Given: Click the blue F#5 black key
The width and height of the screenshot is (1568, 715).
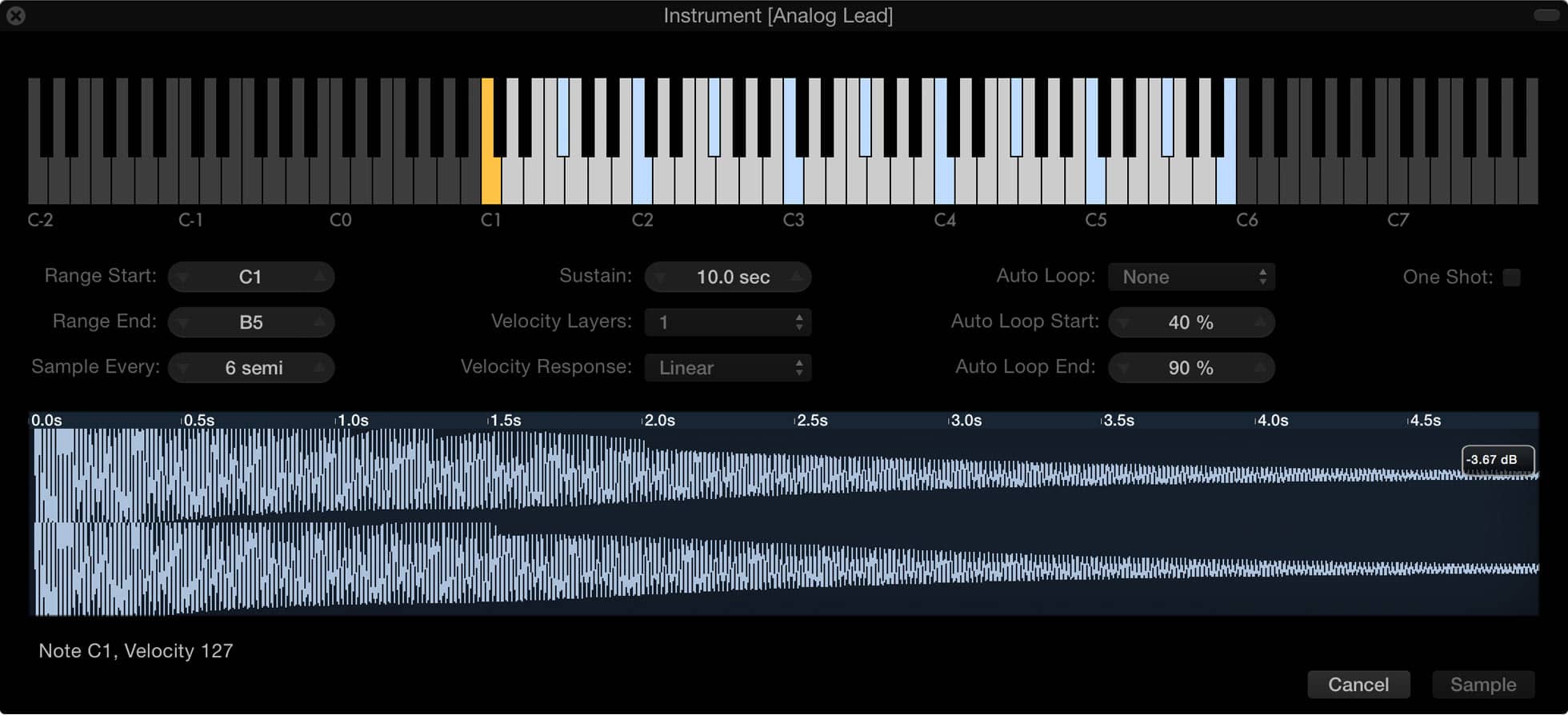Looking at the screenshot, I should point(1168,117).
